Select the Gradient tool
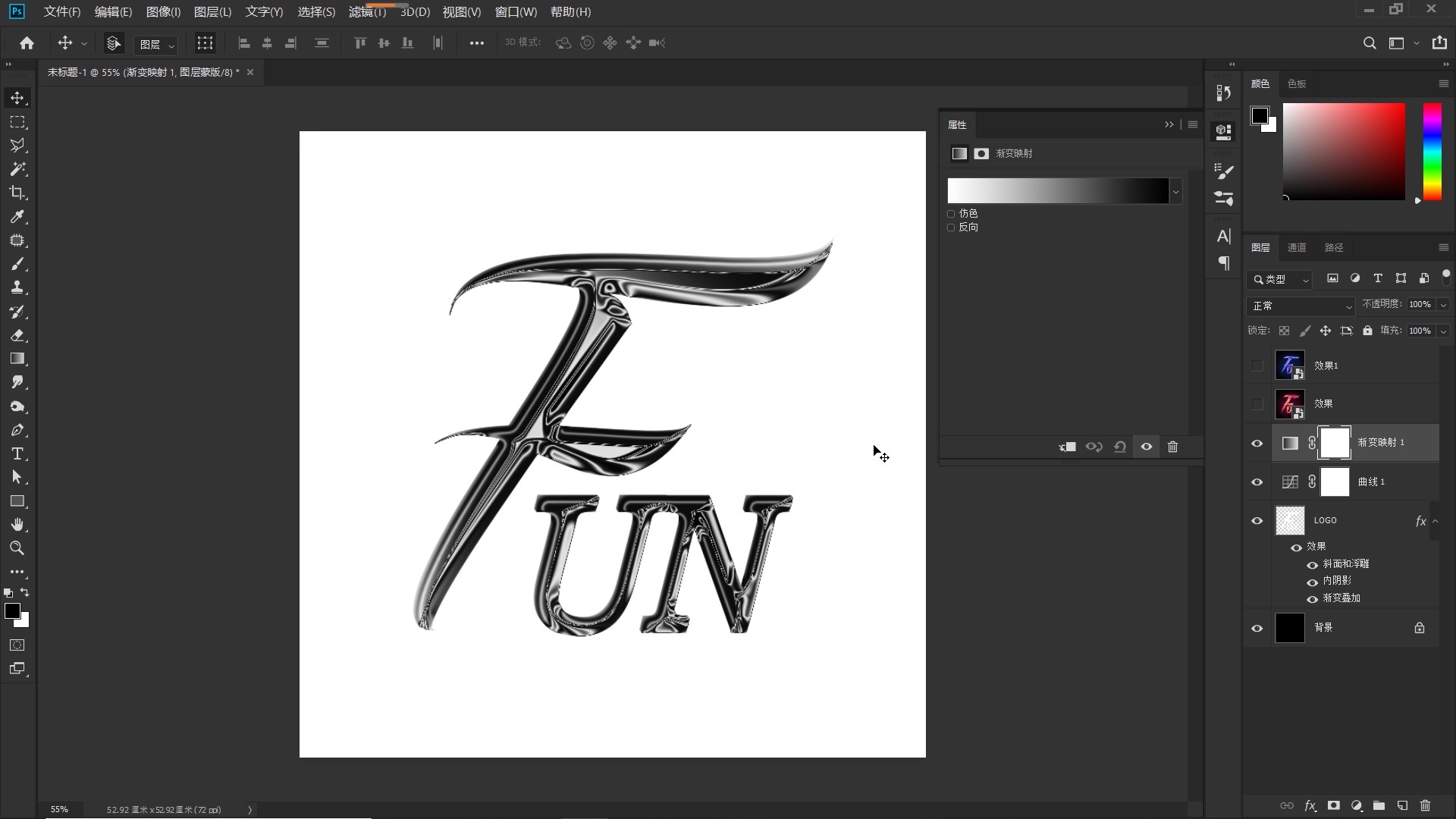This screenshot has height=819, width=1456. pyautogui.click(x=17, y=359)
